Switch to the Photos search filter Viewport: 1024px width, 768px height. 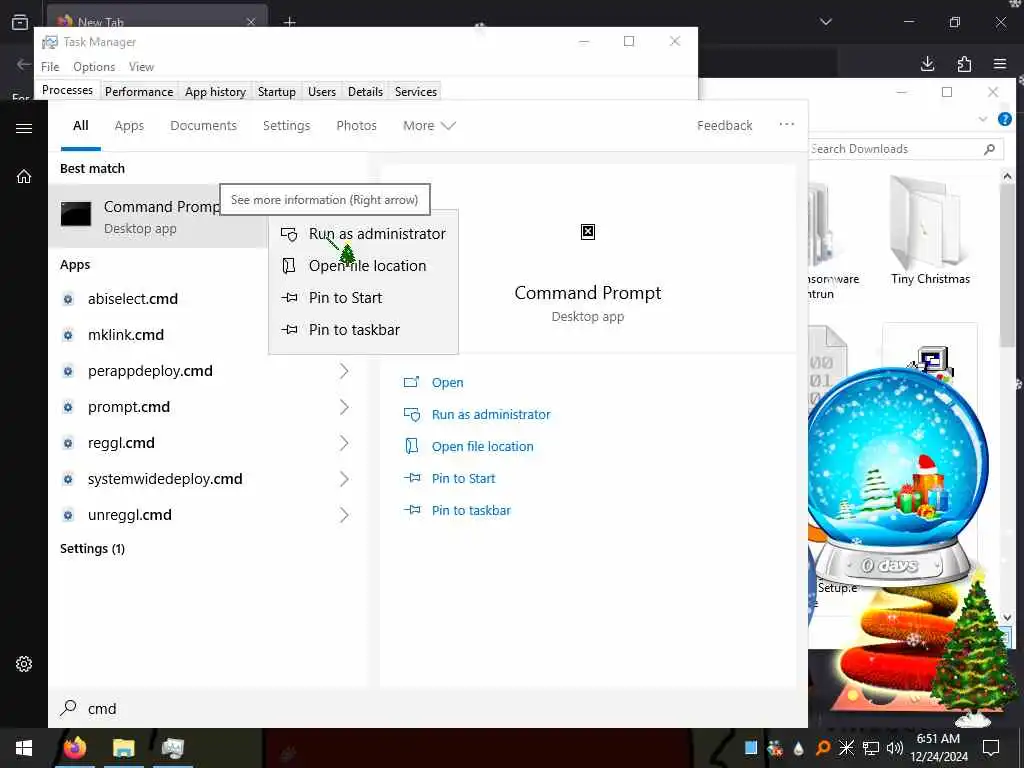click(x=357, y=125)
